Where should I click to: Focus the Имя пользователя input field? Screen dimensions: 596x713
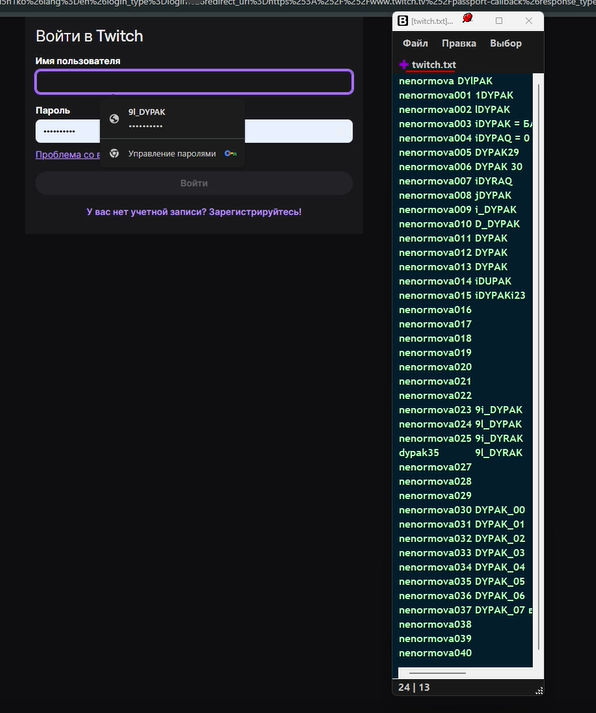tap(194, 82)
